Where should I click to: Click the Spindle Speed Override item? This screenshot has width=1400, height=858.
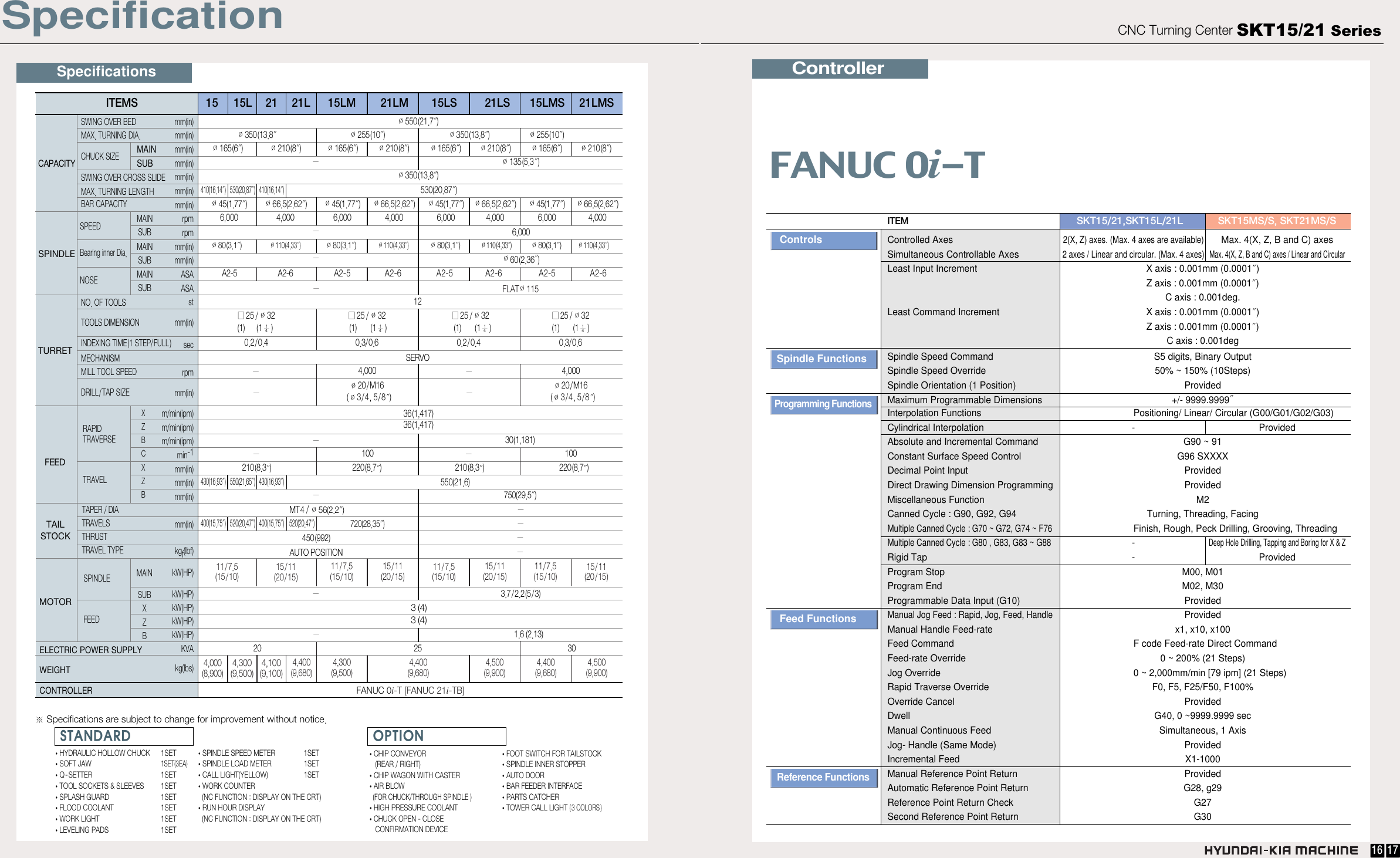936,370
